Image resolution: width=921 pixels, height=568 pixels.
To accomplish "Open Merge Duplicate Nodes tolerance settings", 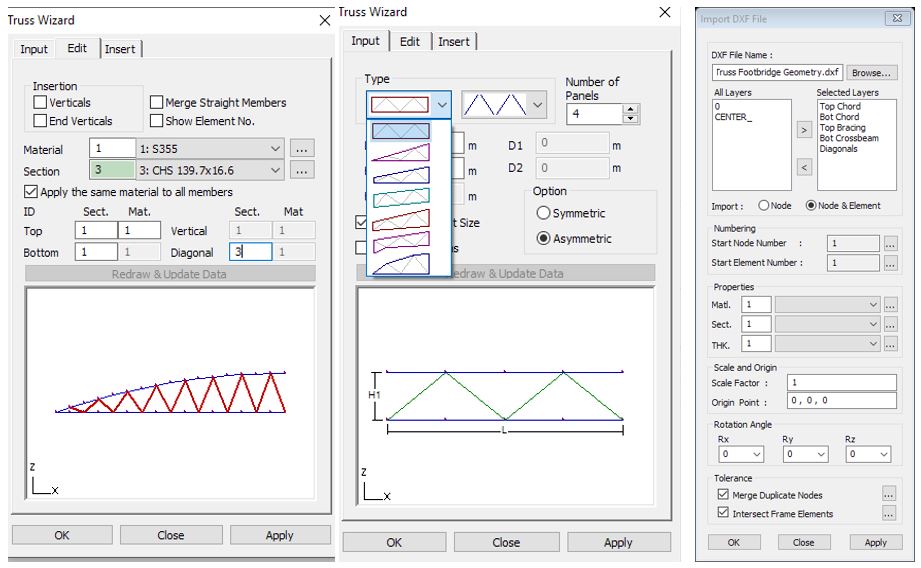I will (x=889, y=494).
